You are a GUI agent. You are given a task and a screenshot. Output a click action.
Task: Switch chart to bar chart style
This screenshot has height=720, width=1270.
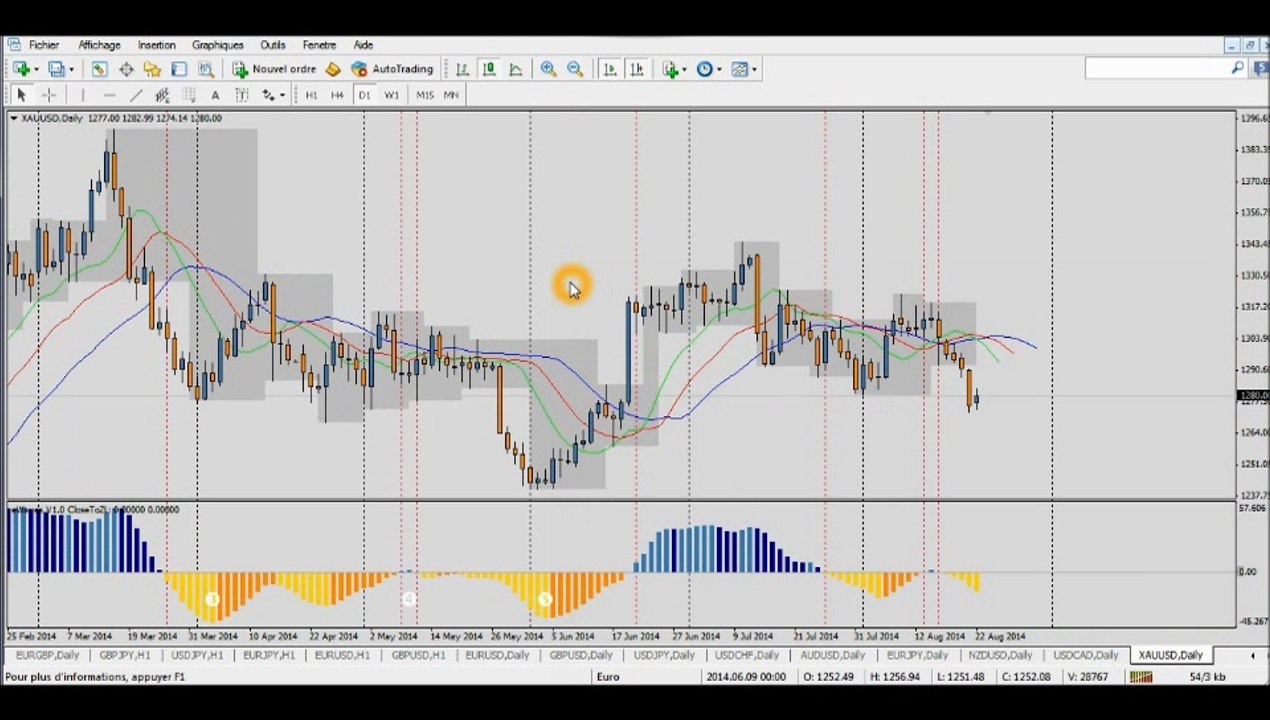point(462,69)
